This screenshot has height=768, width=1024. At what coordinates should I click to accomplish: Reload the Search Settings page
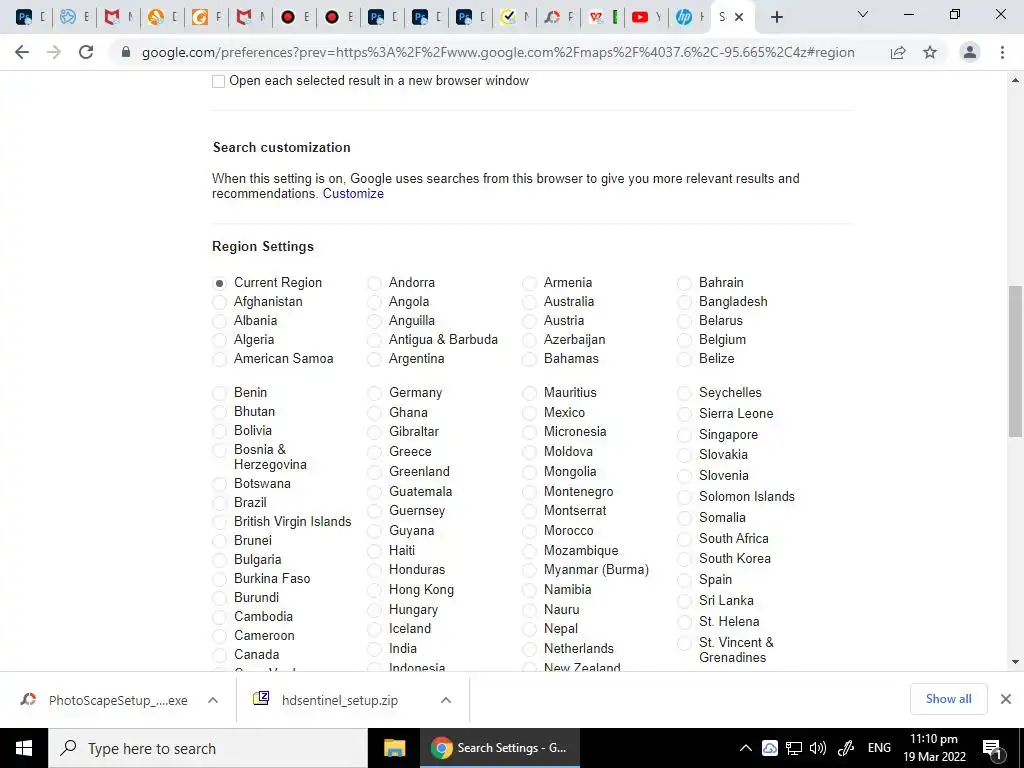(86, 52)
